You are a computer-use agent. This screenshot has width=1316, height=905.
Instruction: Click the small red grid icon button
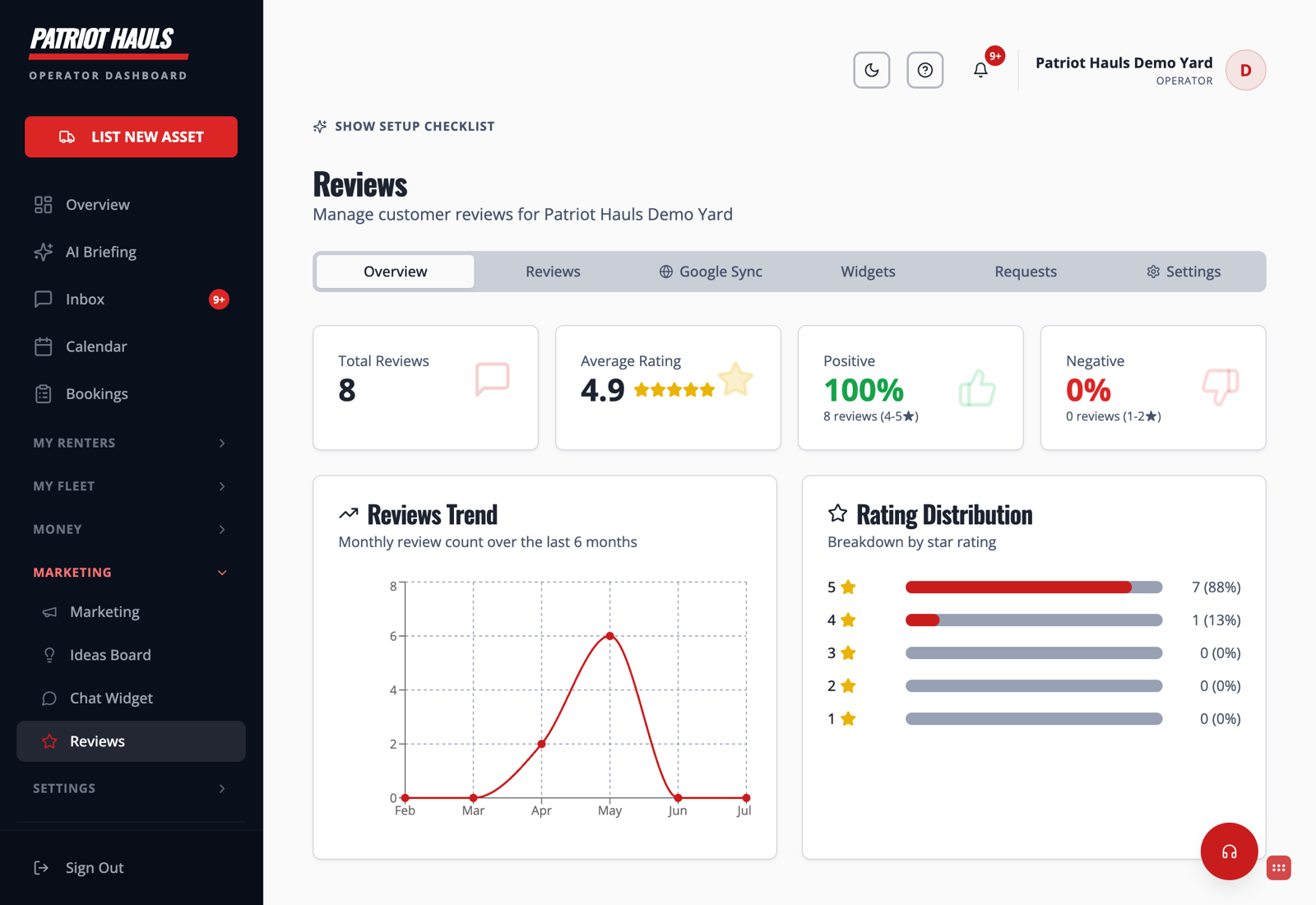(1279, 868)
